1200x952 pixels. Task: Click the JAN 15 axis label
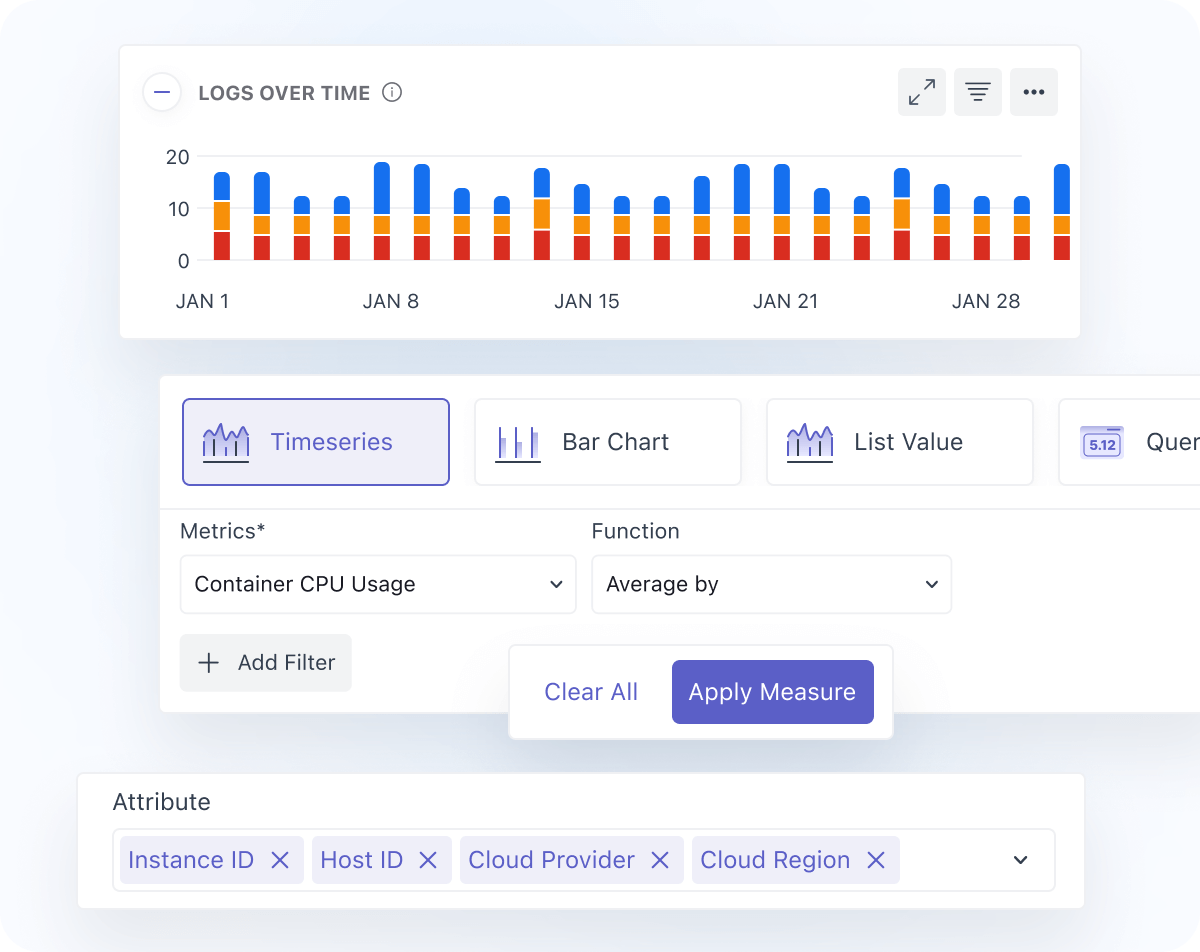[587, 301]
